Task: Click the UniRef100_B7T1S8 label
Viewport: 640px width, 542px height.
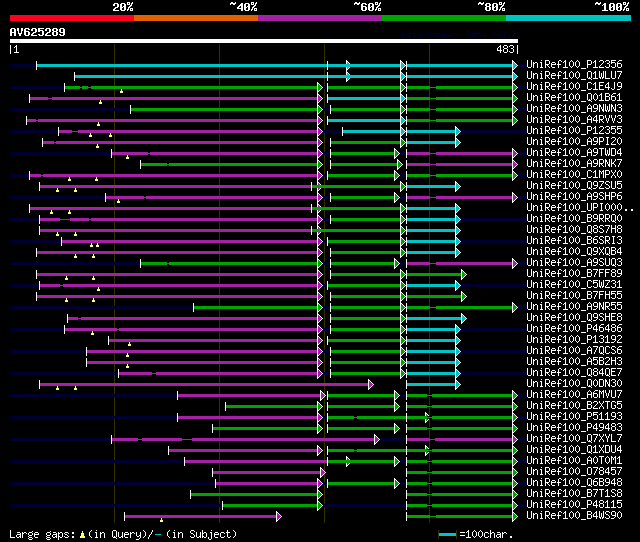Action: pos(574,494)
